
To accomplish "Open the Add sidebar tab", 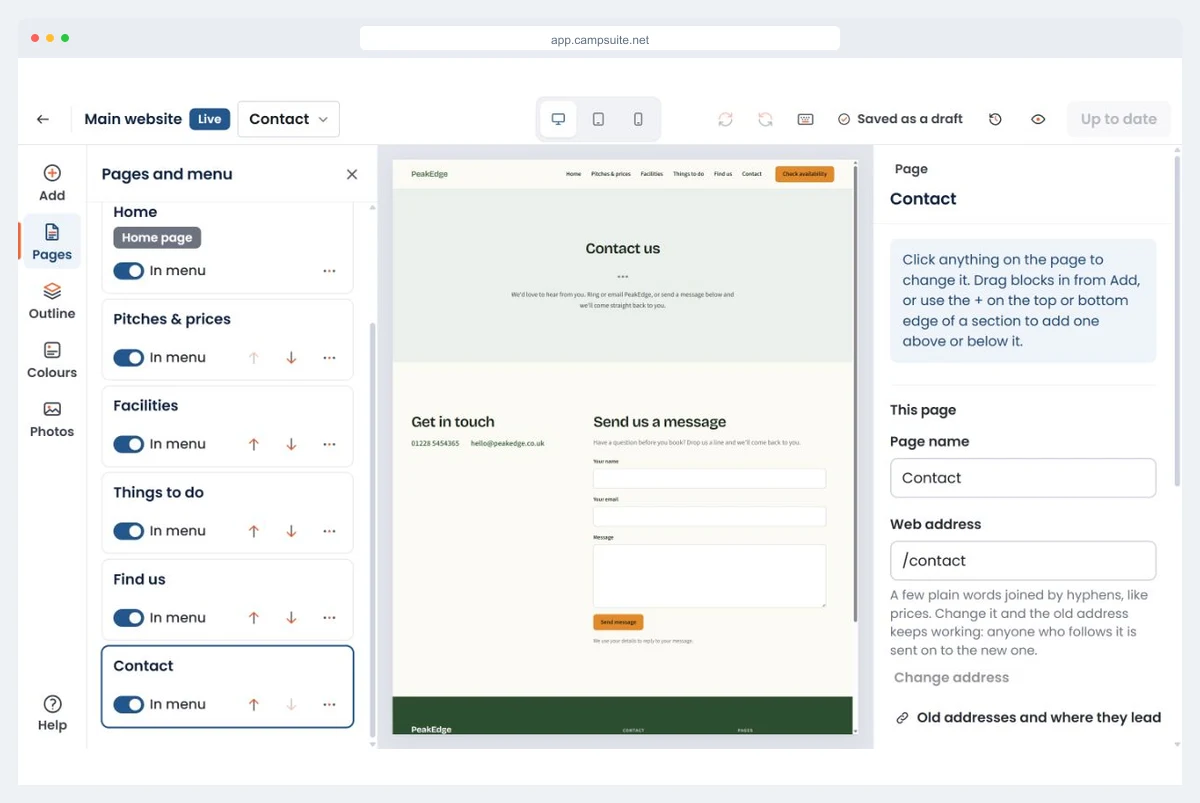I will (52, 183).
